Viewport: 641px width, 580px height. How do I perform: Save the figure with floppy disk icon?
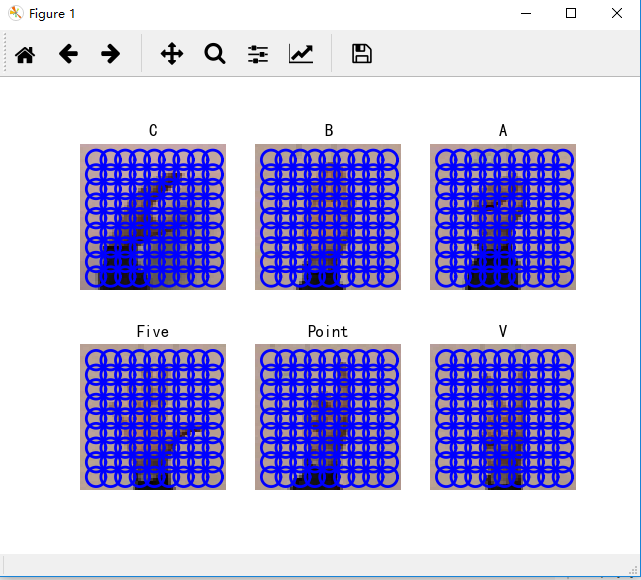[x=362, y=54]
